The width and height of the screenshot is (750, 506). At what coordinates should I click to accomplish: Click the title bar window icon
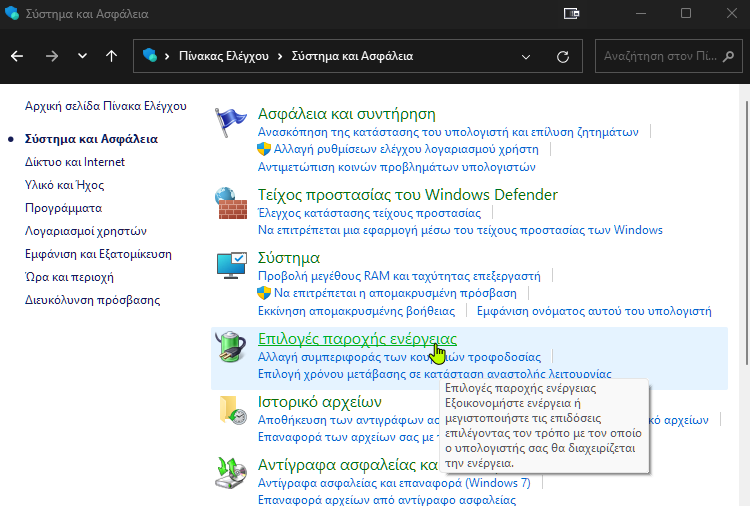point(11,13)
